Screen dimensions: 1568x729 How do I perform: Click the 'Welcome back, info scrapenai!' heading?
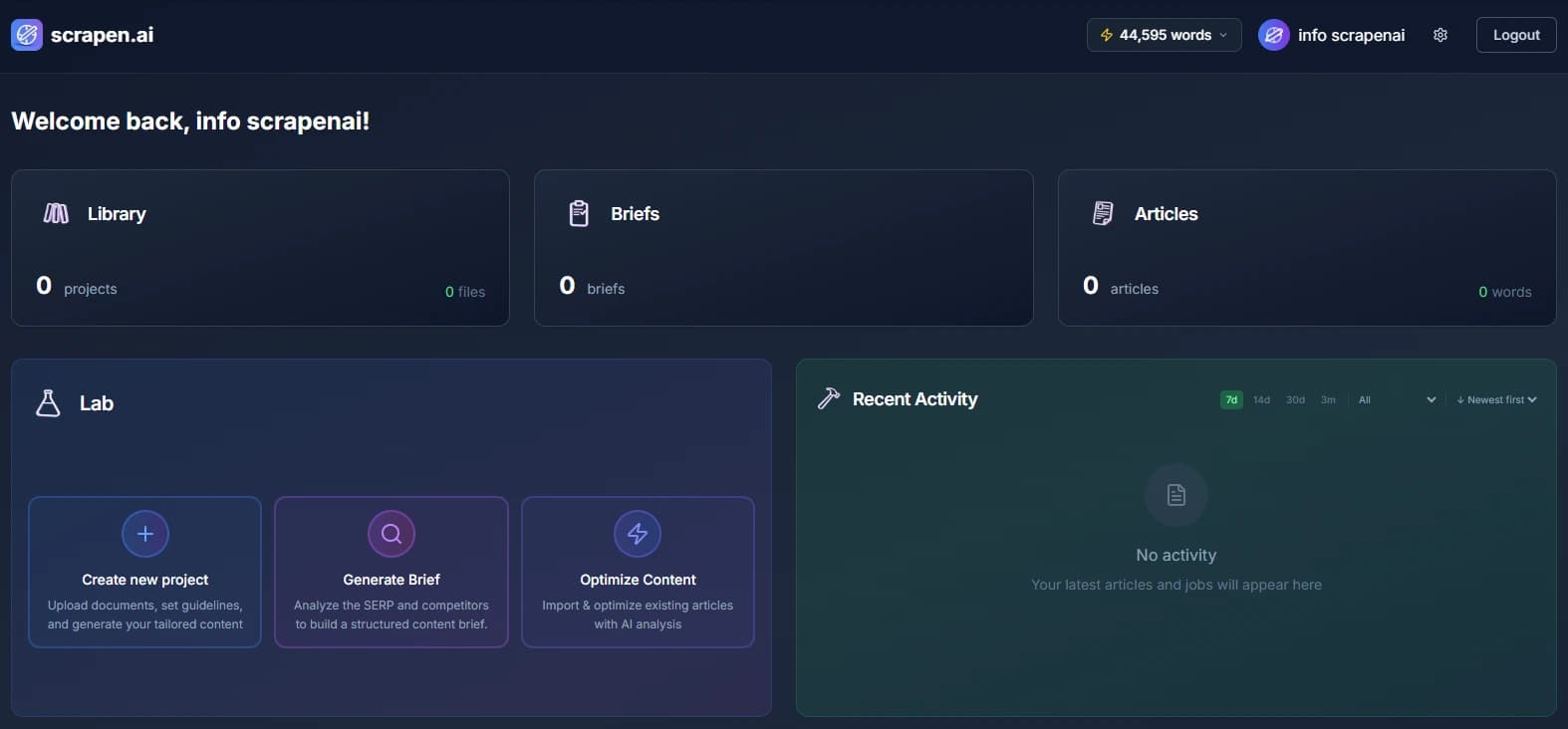(190, 121)
